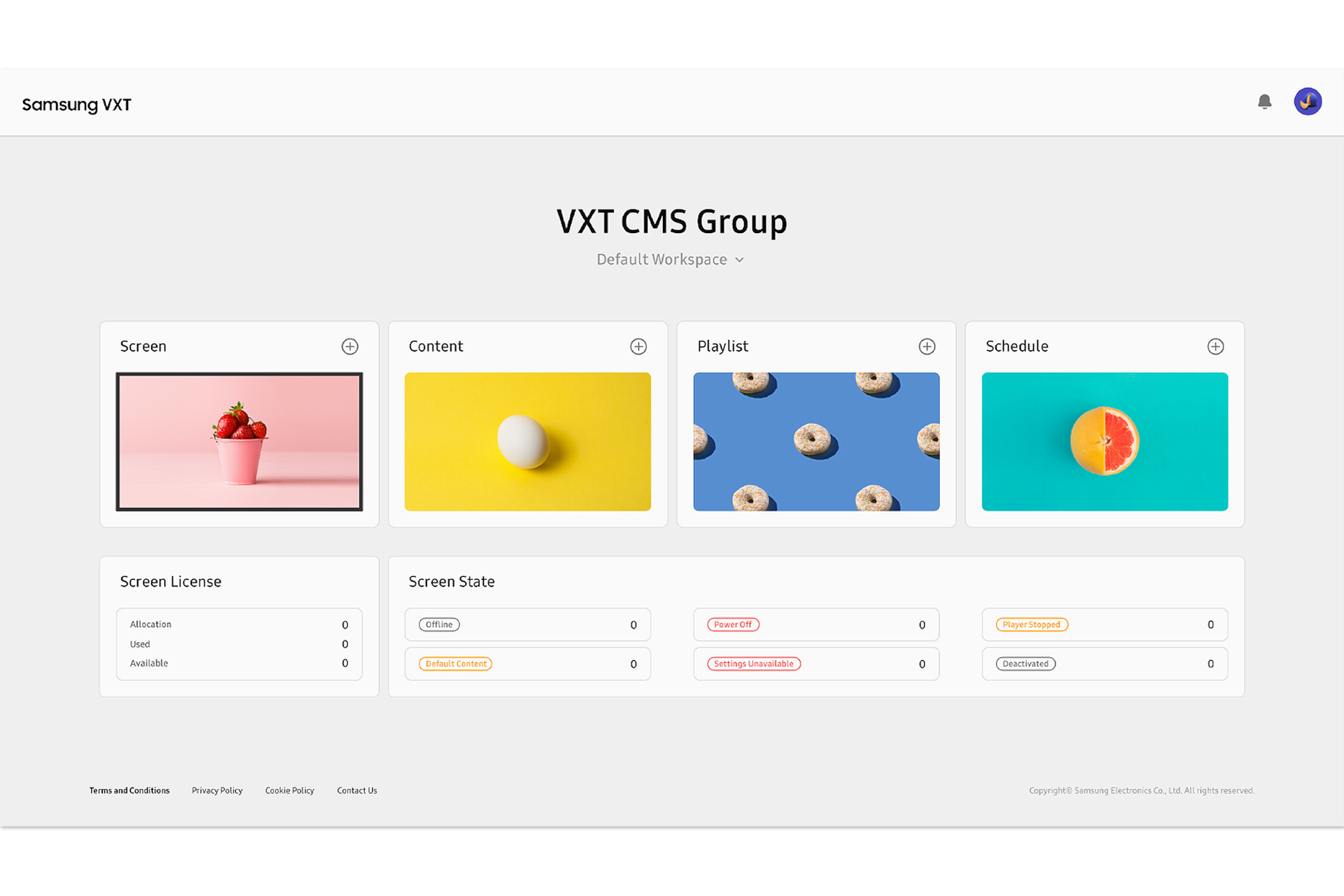Open the Privacy Policy link

point(215,789)
